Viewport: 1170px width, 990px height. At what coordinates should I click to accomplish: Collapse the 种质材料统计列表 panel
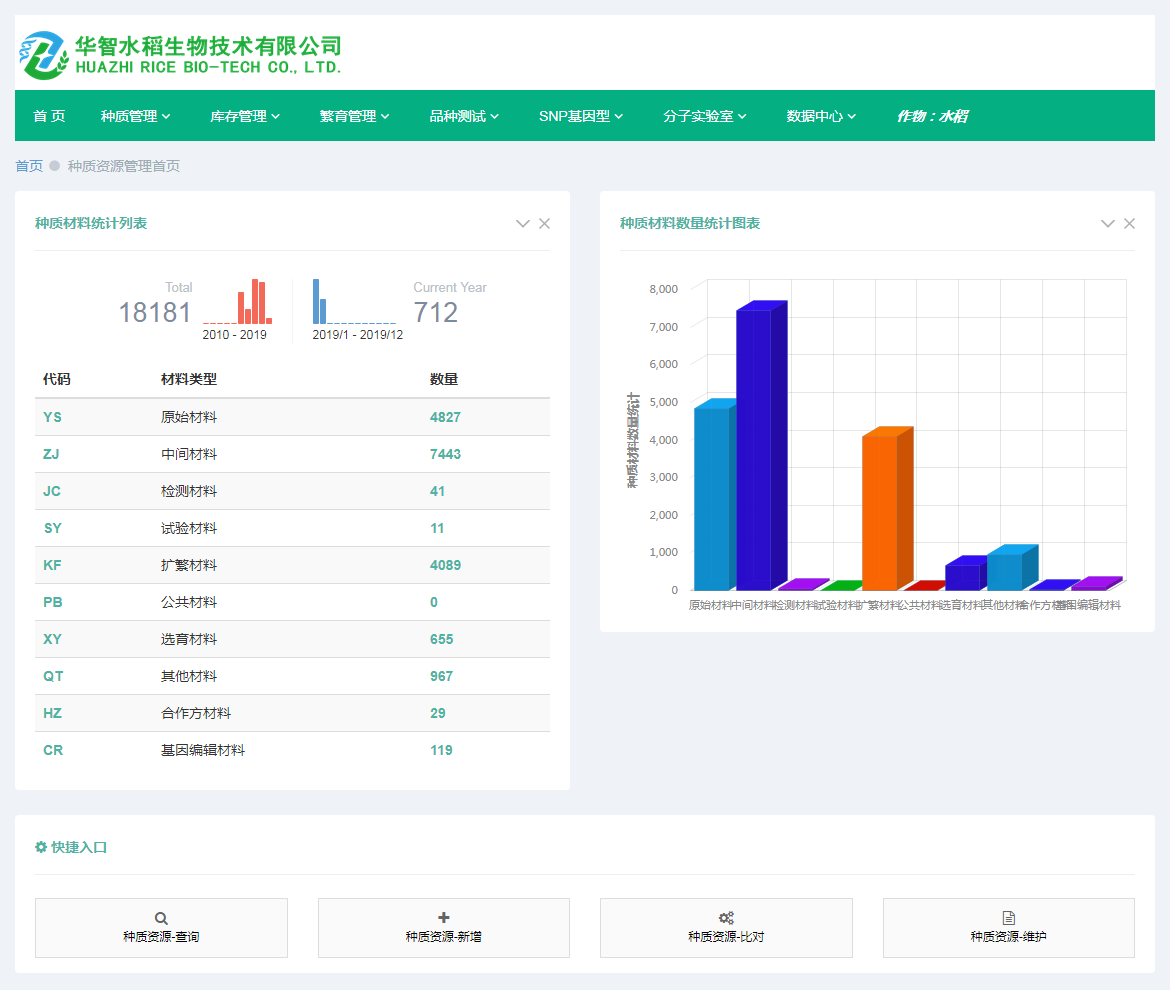click(522, 224)
